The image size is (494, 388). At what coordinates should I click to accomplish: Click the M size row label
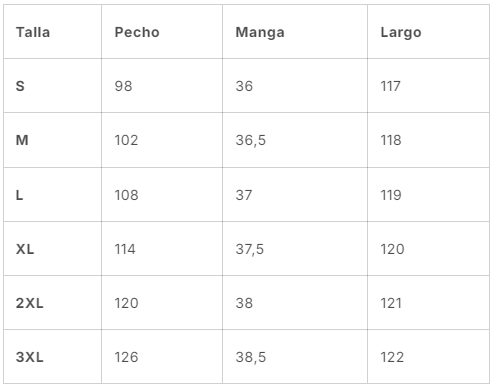point(22,140)
